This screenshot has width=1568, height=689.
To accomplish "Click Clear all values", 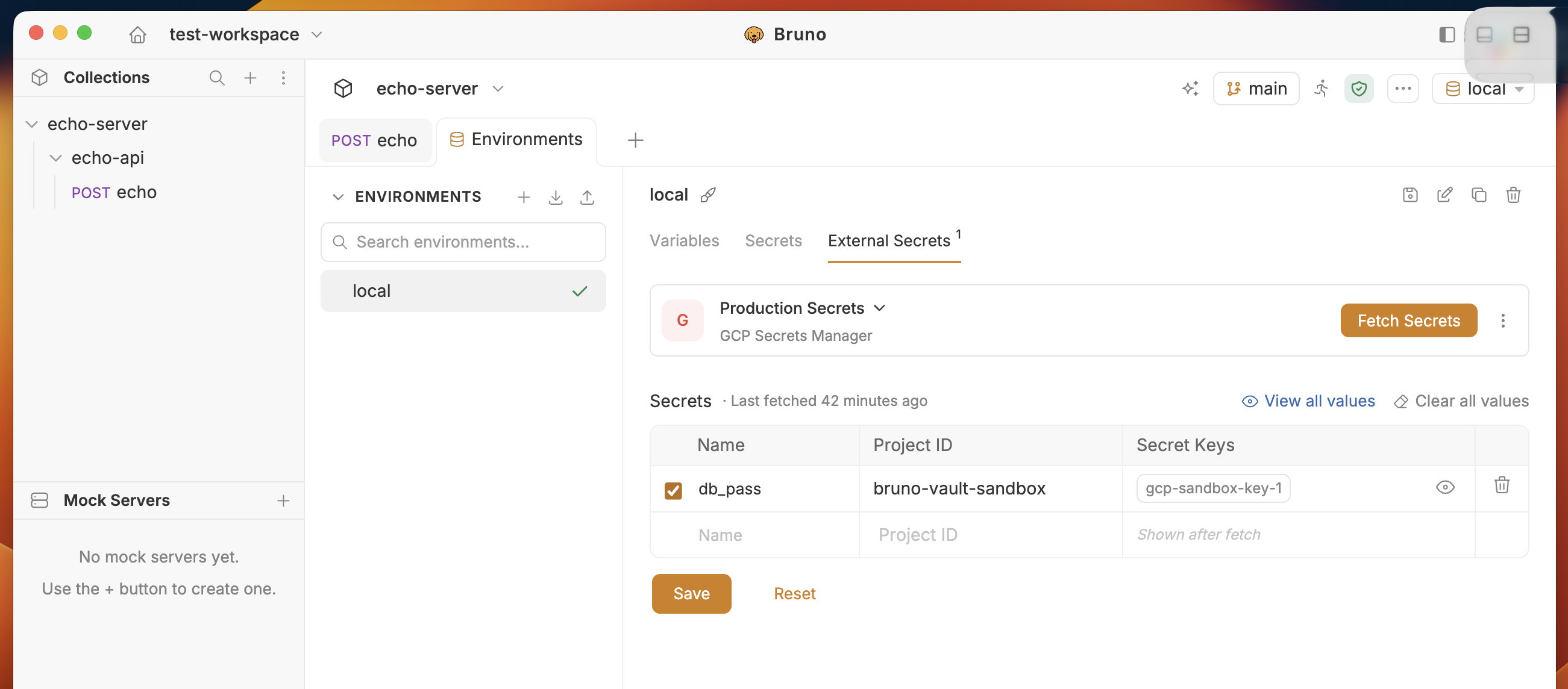I will coord(1461,401).
